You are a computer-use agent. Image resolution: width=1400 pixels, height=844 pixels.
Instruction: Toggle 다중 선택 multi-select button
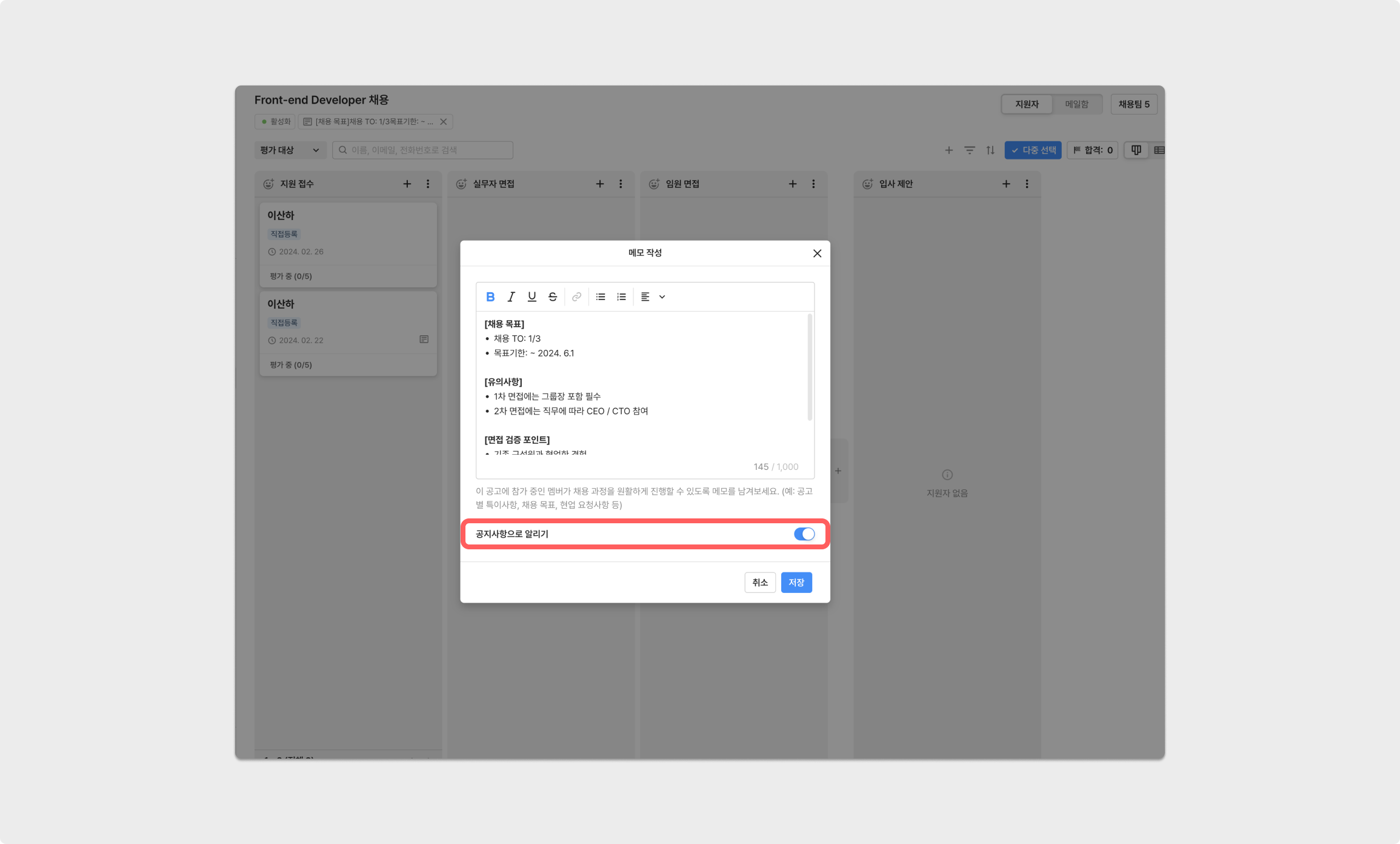pos(1033,150)
